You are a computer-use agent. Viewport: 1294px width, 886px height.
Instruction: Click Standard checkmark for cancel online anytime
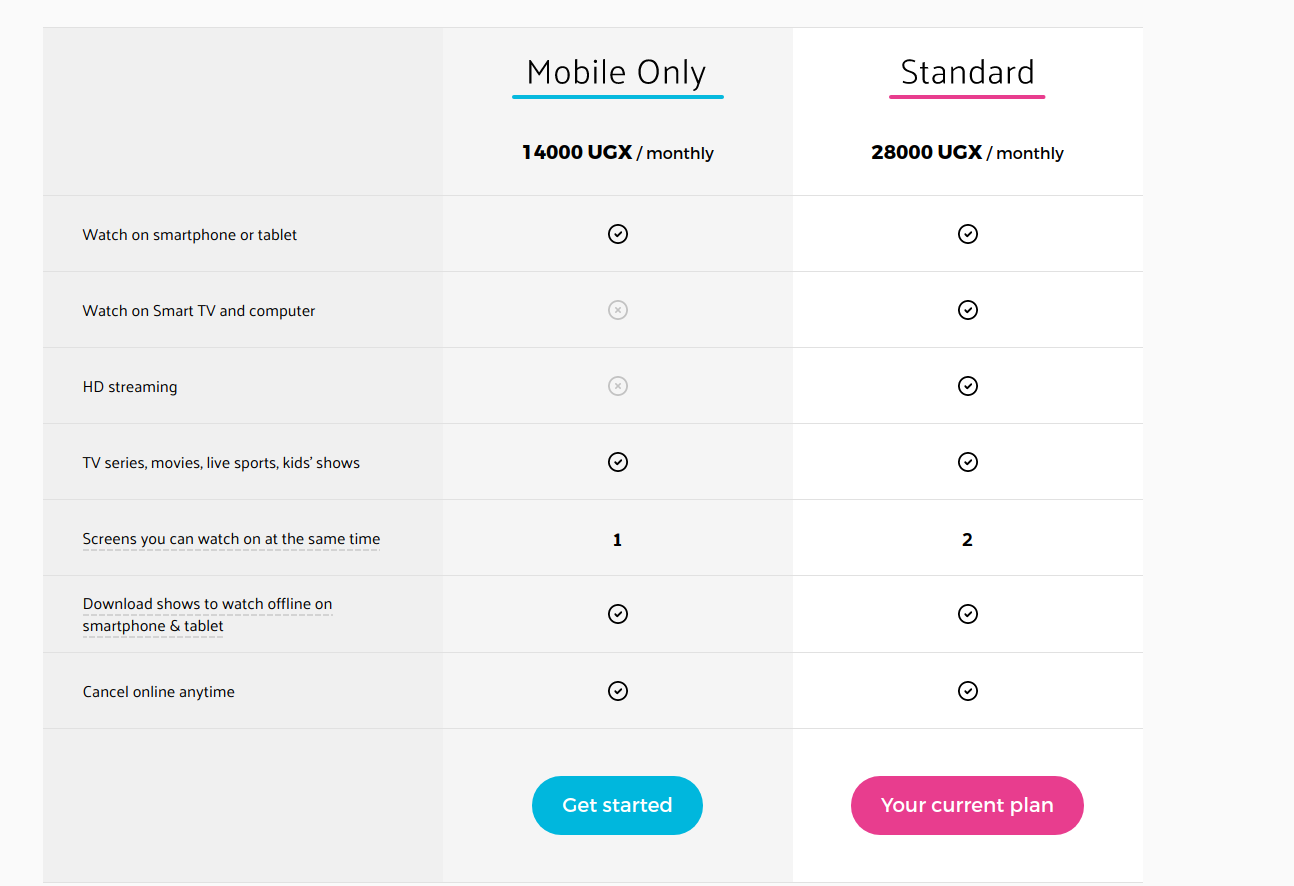tap(968, 691)
